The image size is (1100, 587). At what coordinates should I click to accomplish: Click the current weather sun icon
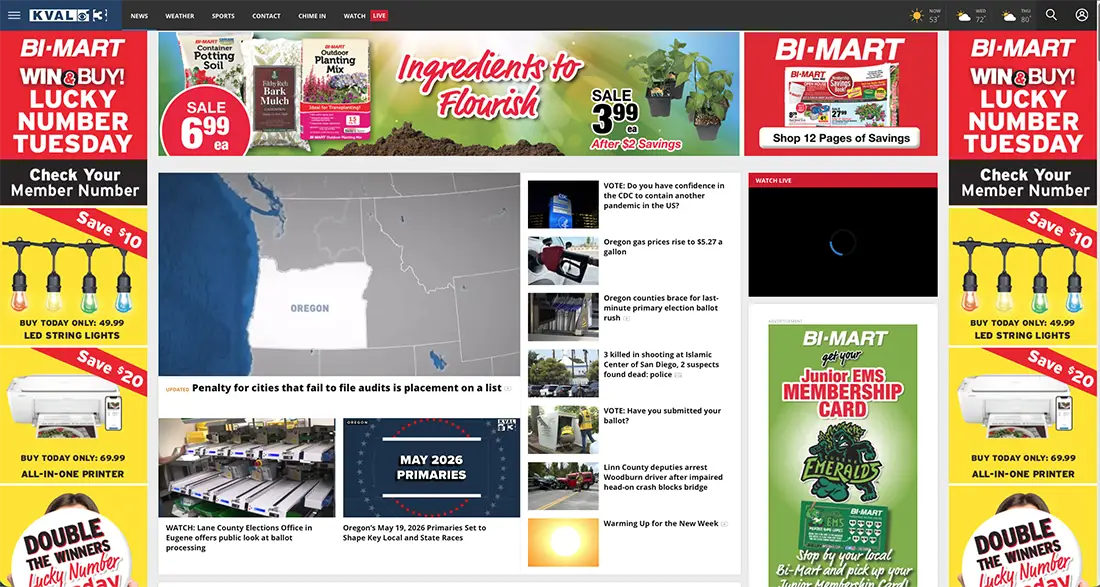coord(917,15)
